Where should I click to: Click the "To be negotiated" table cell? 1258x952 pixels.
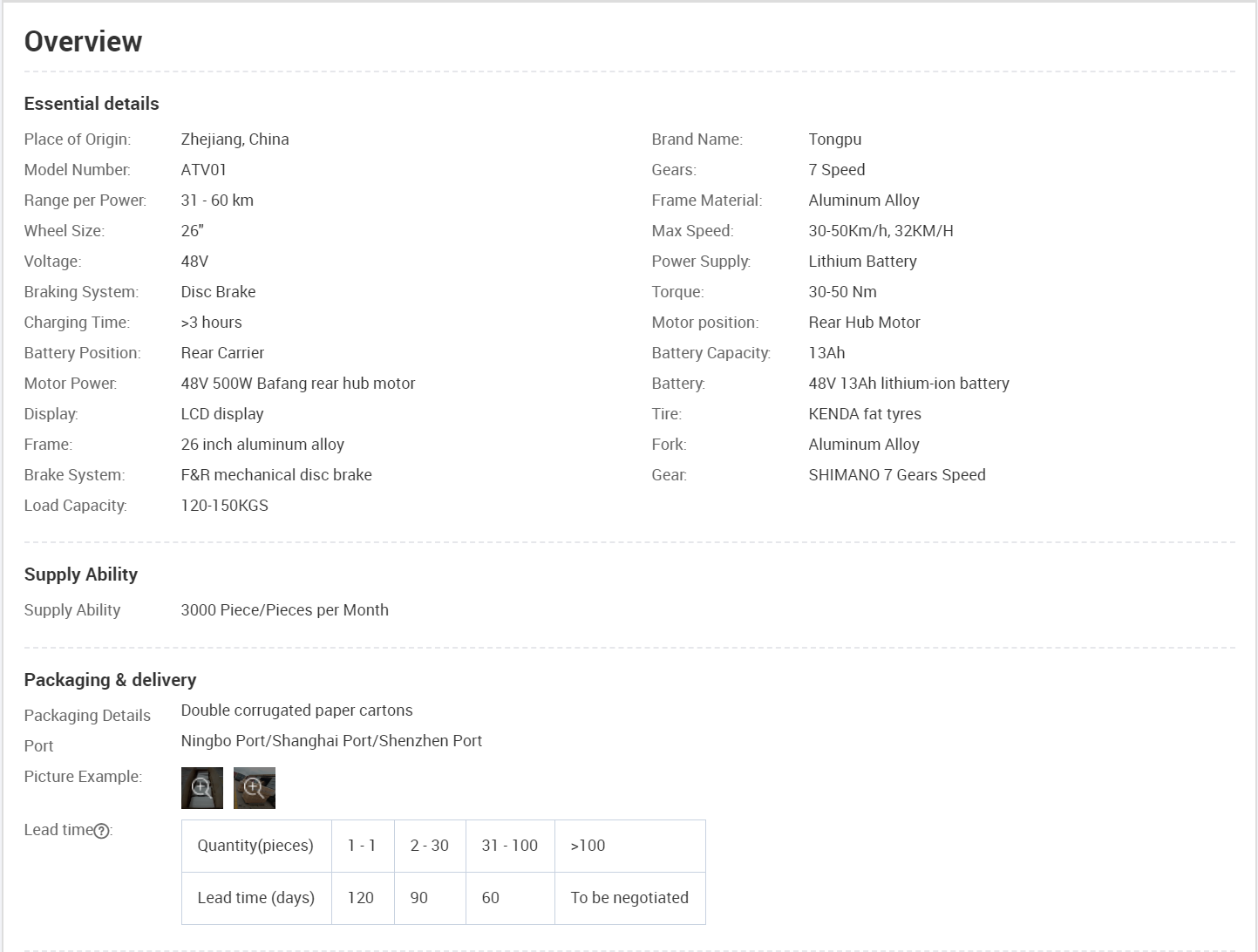coord(629,898)
